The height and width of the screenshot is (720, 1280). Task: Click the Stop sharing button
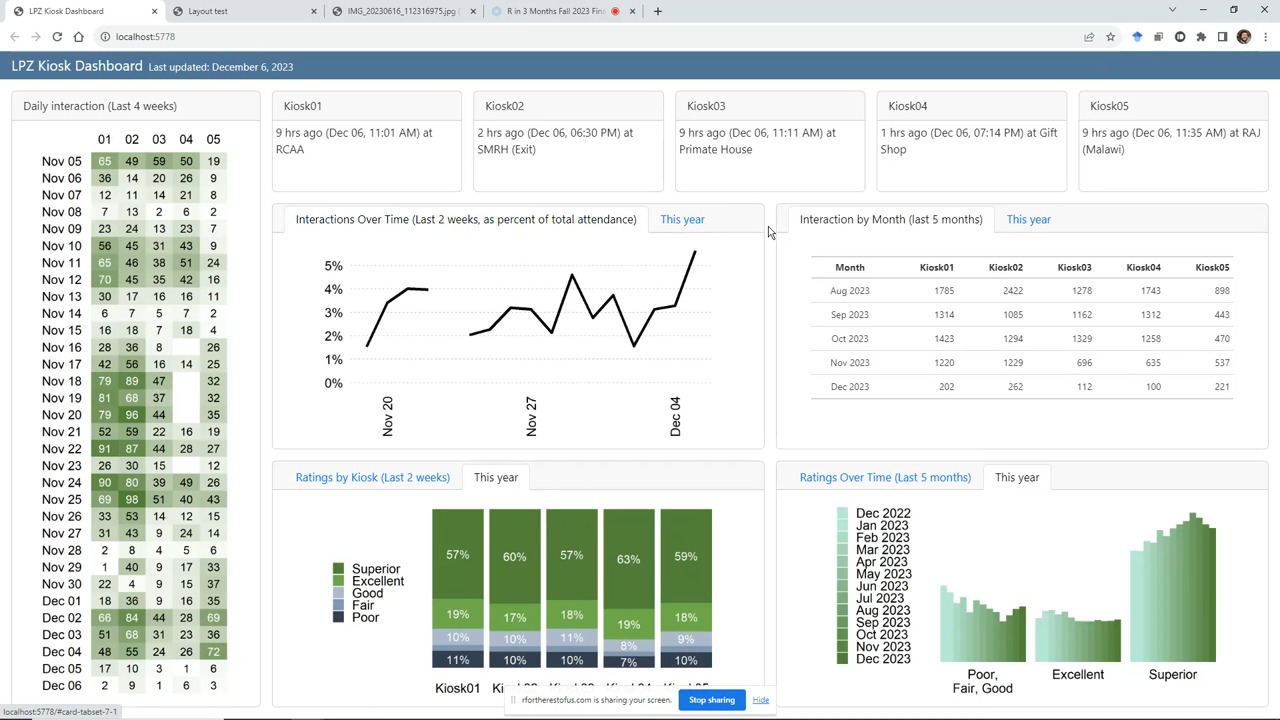711,700
